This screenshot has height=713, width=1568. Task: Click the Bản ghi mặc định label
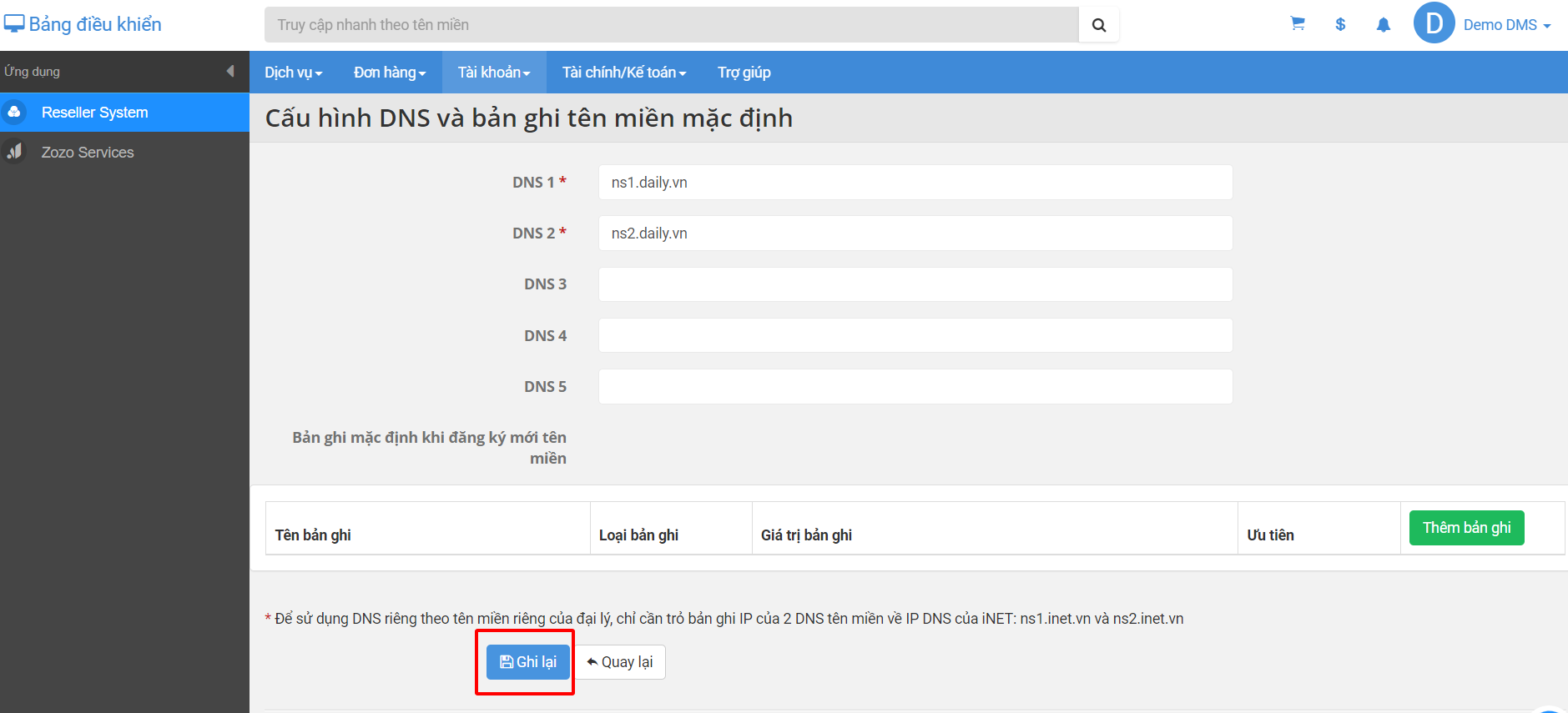point(429,448)
